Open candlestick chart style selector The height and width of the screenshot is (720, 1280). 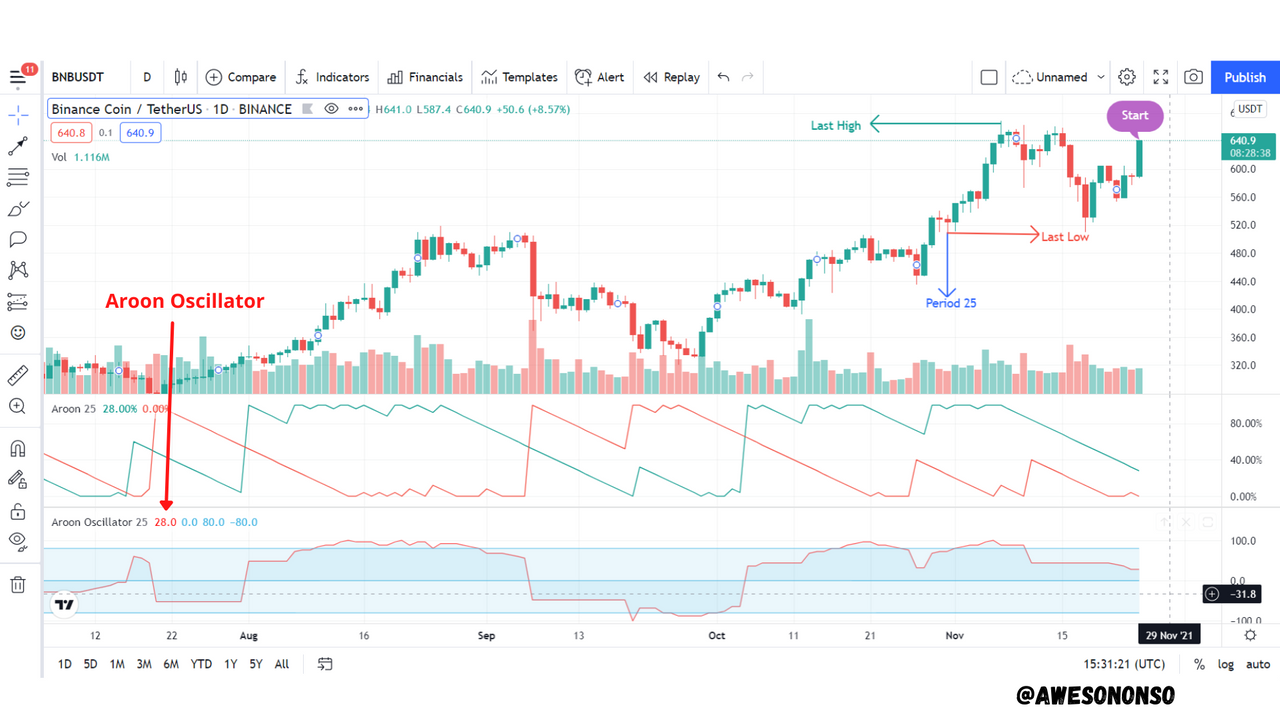click(x=181, y=77)
